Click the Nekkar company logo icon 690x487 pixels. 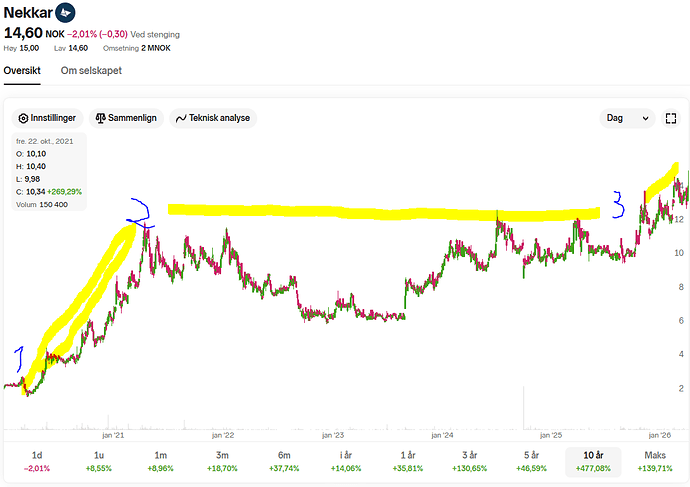(65, 12)
